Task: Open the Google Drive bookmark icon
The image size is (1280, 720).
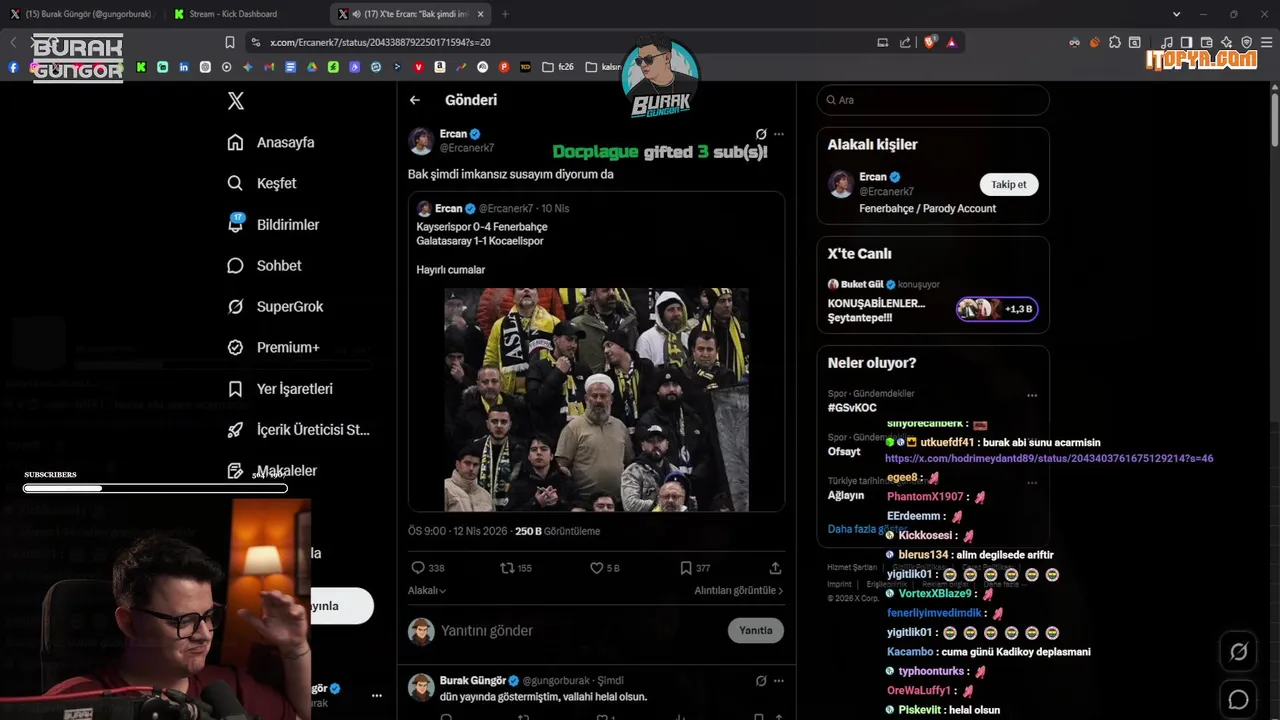Action: point(312,67)
